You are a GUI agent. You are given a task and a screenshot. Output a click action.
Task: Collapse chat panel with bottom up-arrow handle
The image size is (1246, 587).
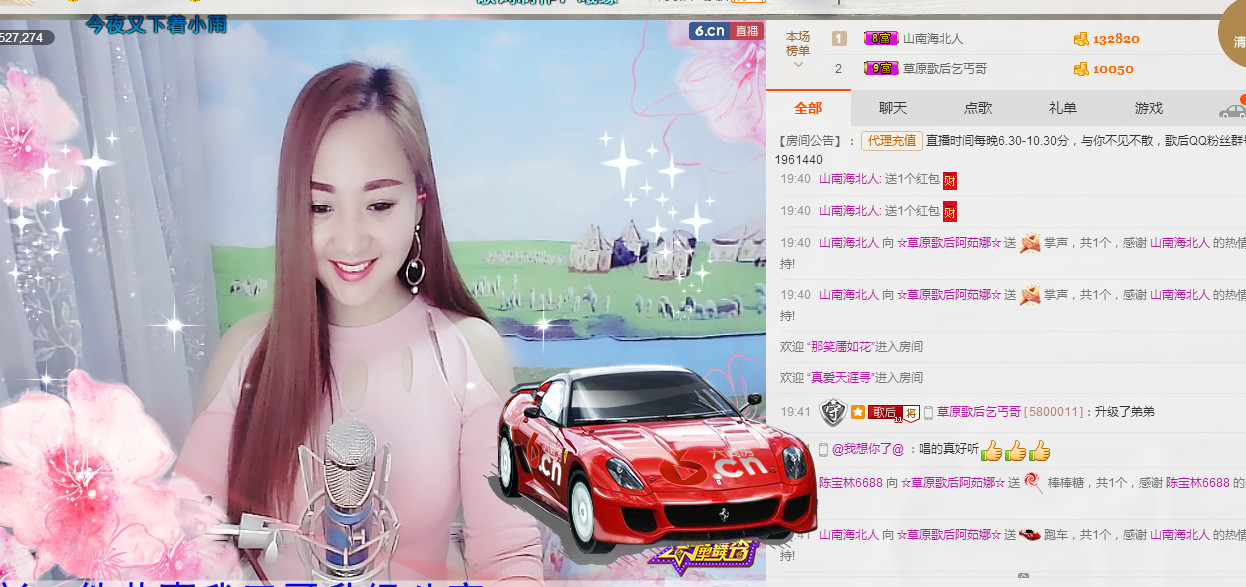[x=1022, y=577]
